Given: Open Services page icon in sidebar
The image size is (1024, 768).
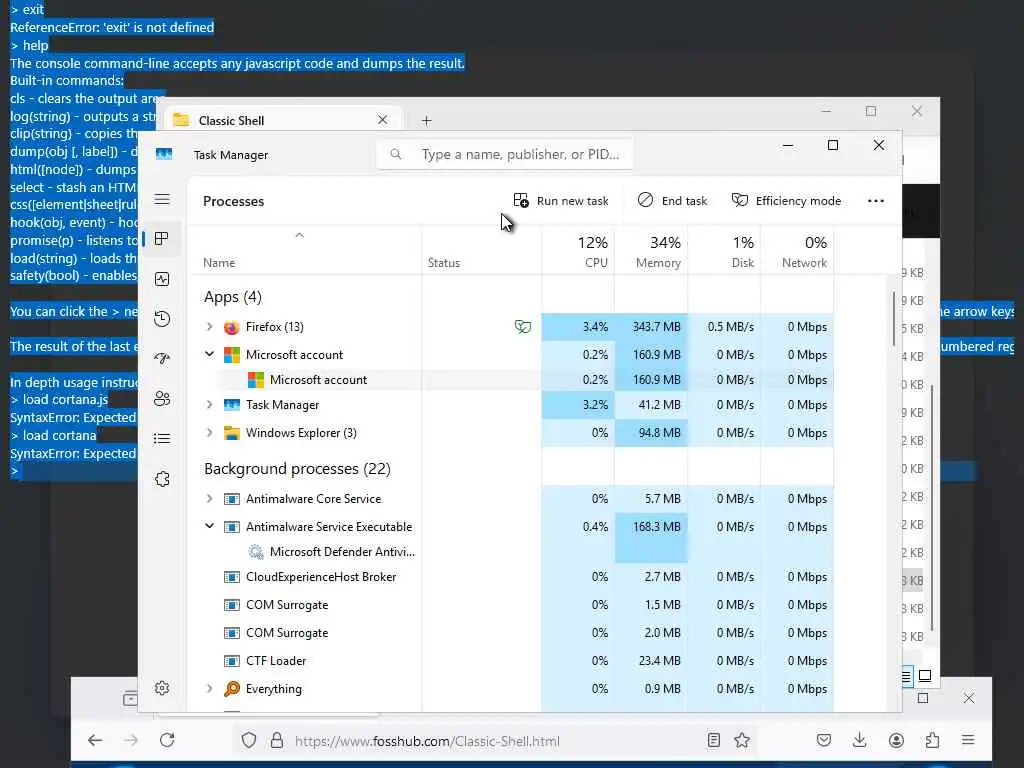Looking at the screenshot, I should (x=162, y=479).
